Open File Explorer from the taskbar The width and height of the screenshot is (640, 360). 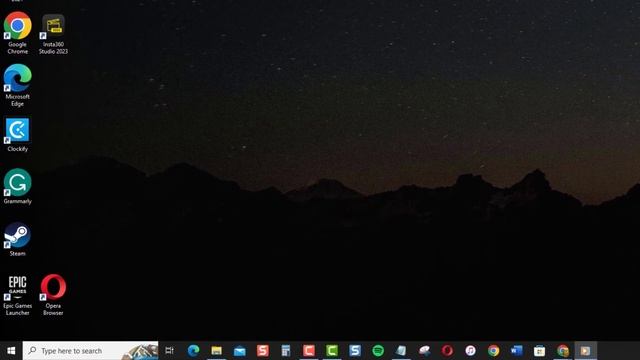[x=216, y=351]
